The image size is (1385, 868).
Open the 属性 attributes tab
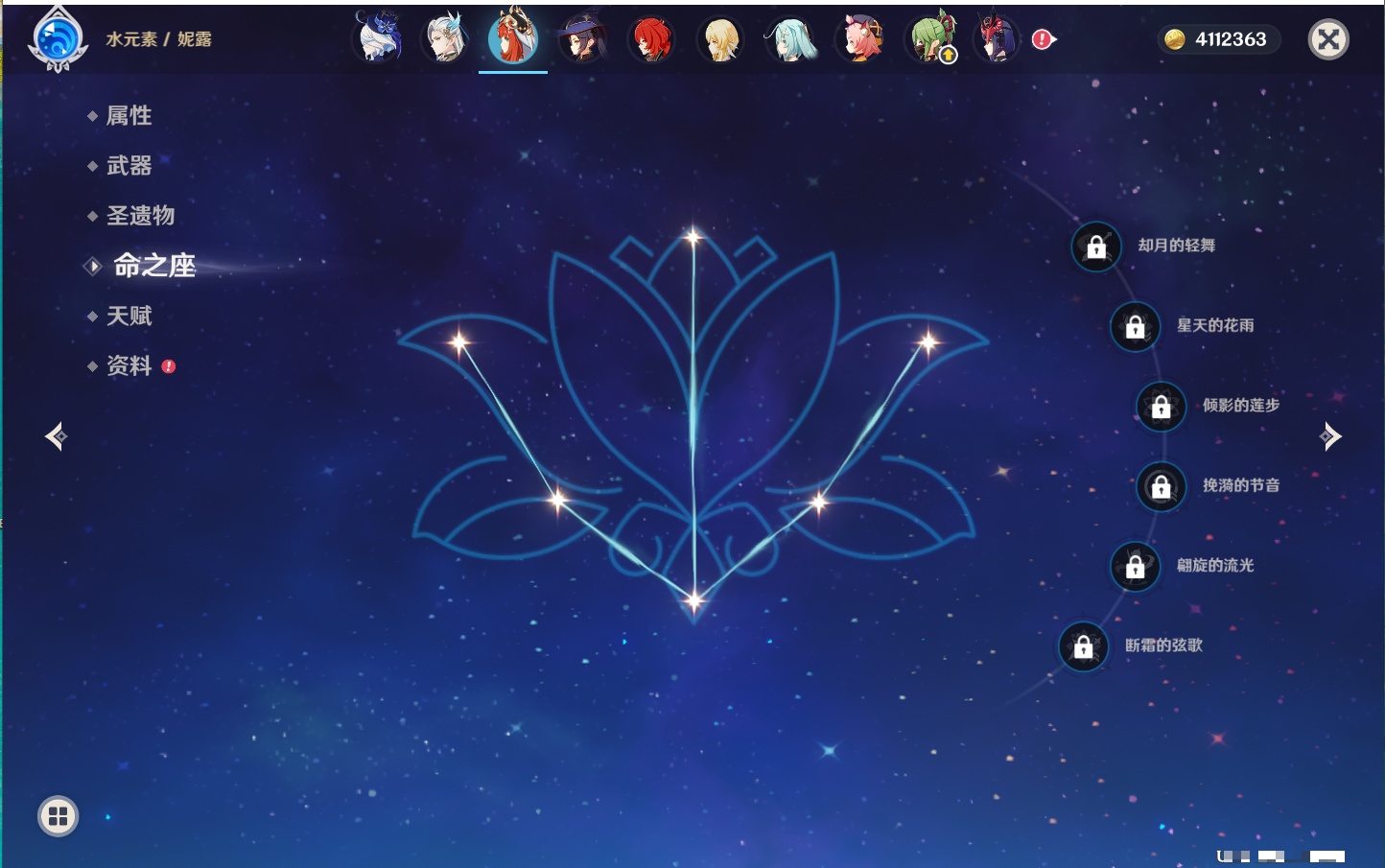pos(129,116)
